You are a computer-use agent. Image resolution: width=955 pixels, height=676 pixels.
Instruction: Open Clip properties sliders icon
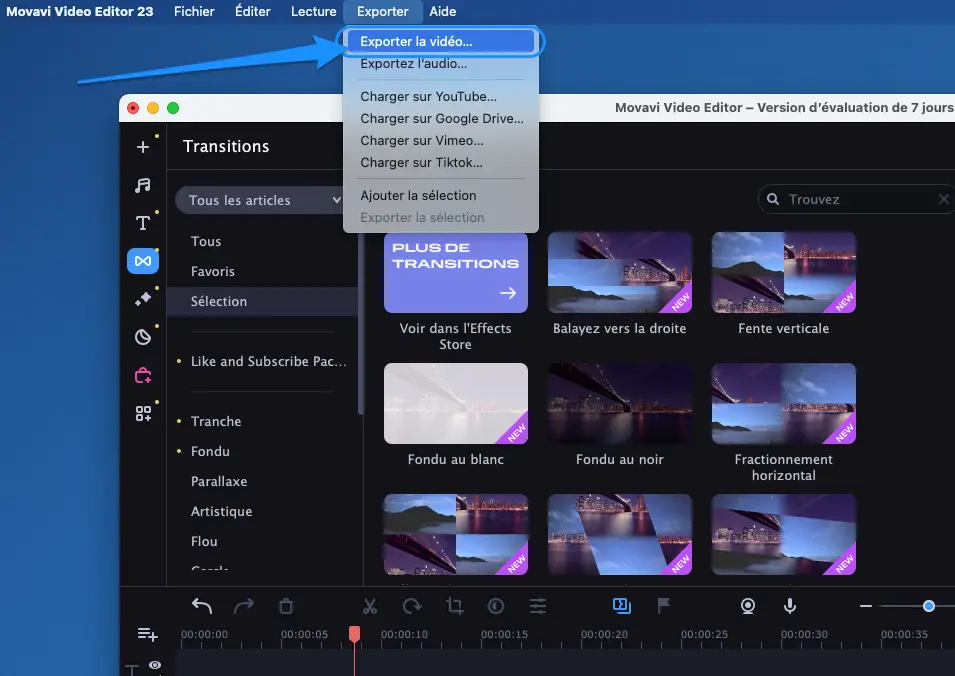pyautogui.click(x=538, y=606)
